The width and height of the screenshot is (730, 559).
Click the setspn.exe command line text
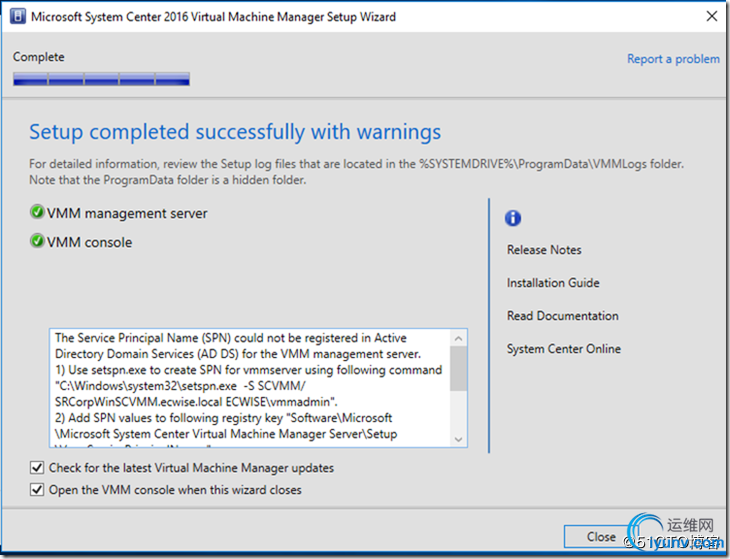[196, 394]
